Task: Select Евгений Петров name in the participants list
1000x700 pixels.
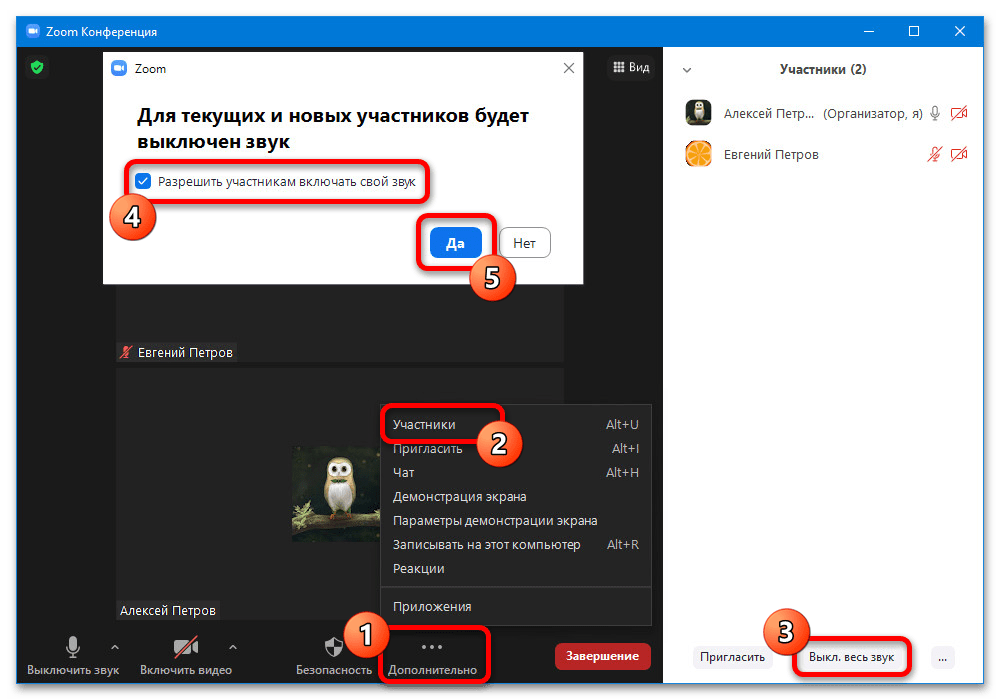Action: (x=770, y=154)
